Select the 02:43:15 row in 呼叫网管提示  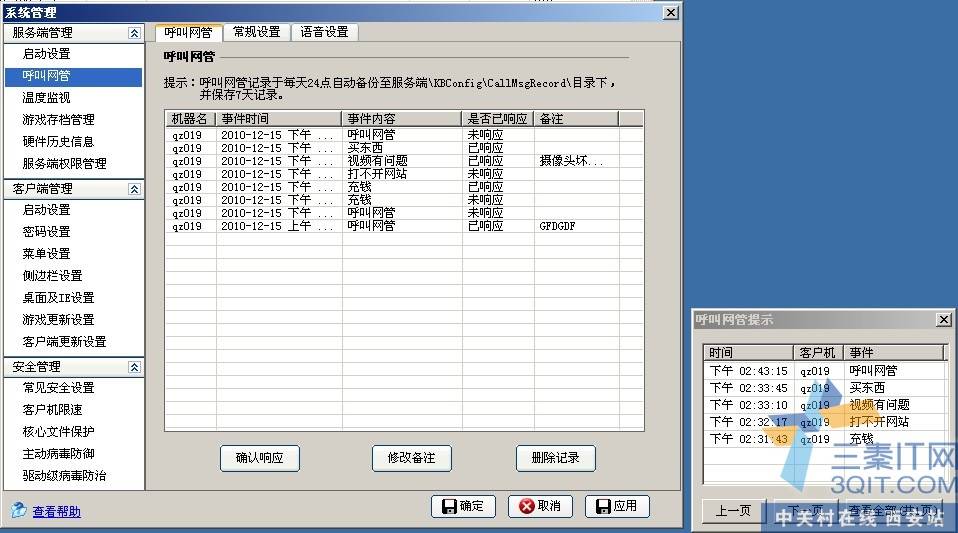(824, 371)
